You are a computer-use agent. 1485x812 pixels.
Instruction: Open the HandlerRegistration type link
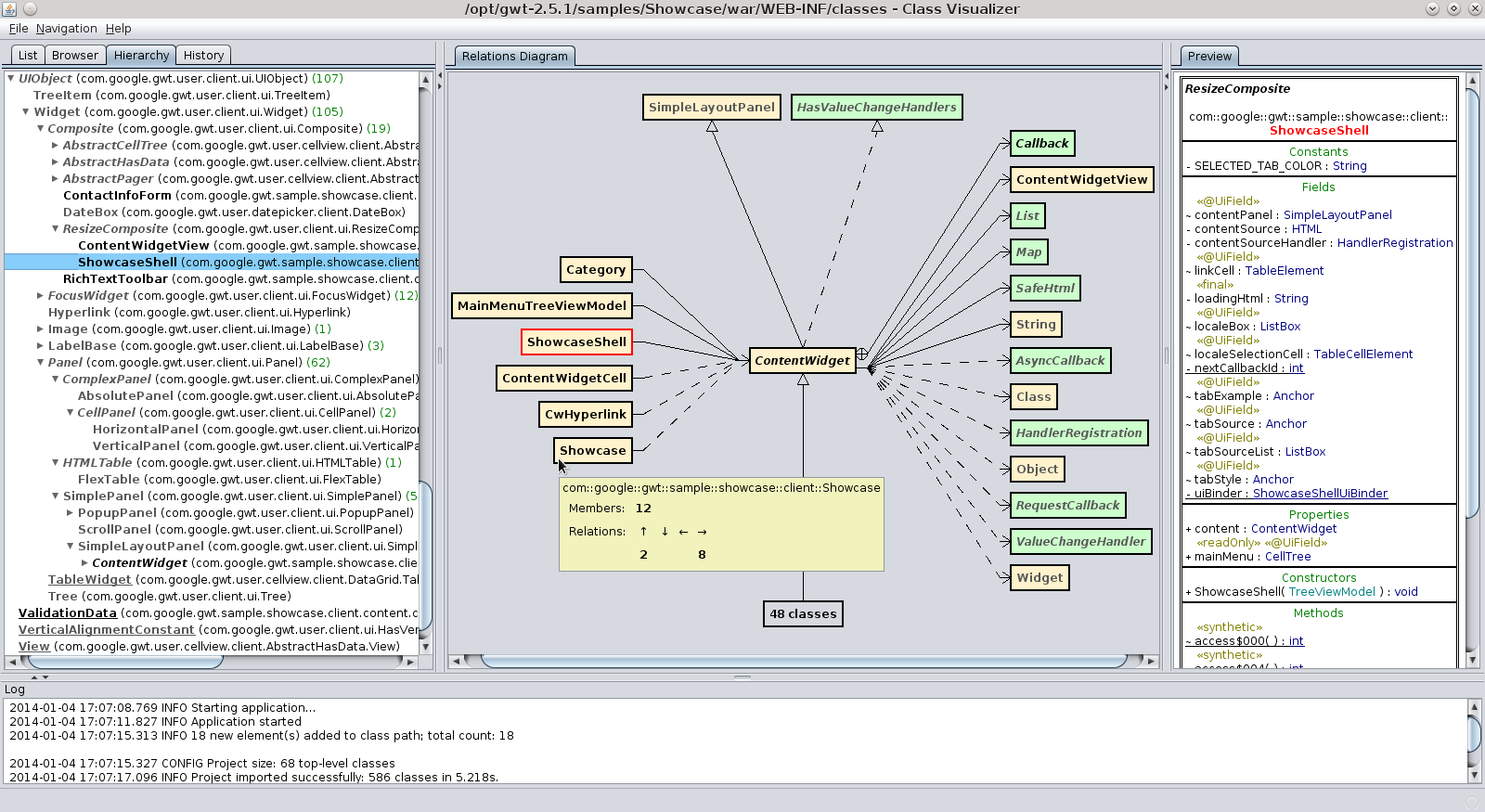pyautogui.click(x=1394, y=243)
